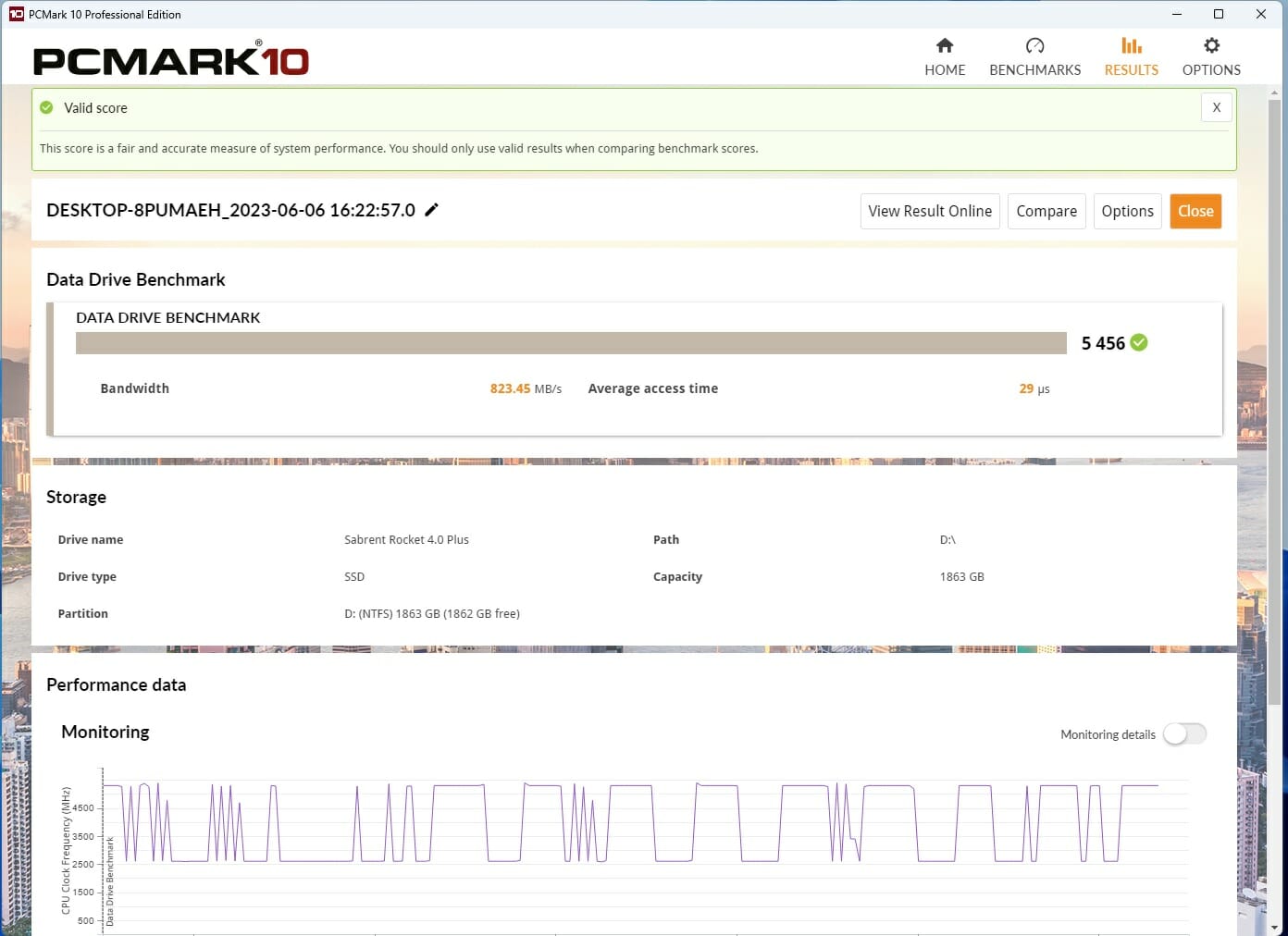Screen dimensions: 1288x936
Task: Click the benchmark score 5 456
Action: point(1103,343)
